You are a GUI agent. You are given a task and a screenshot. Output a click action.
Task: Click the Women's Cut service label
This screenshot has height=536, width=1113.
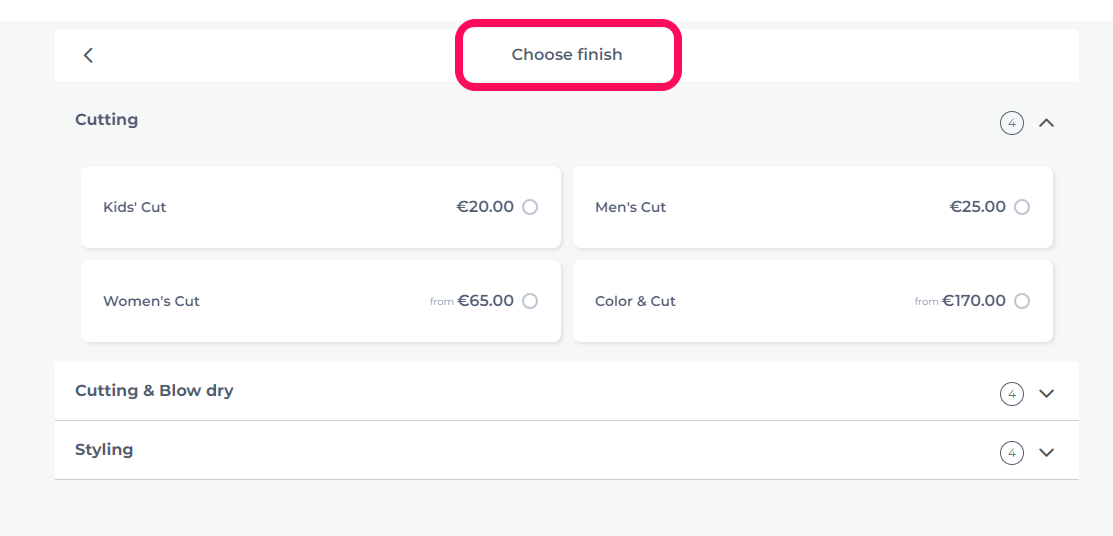[151, 301]
